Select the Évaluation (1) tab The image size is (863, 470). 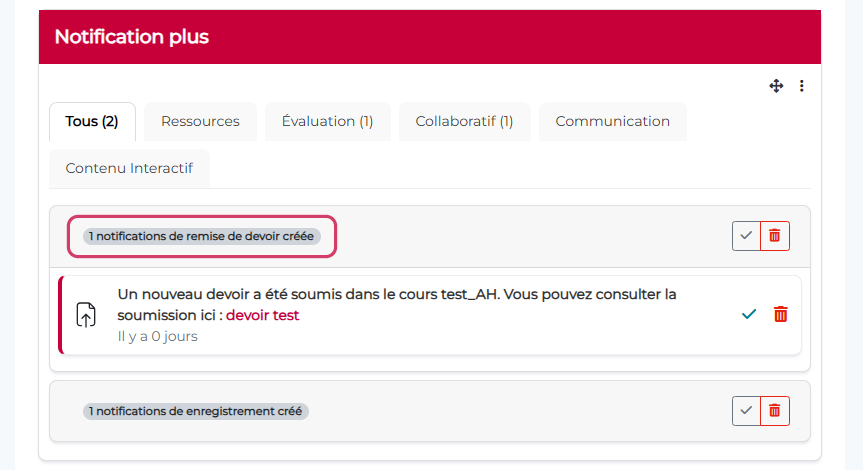point(327,121)
